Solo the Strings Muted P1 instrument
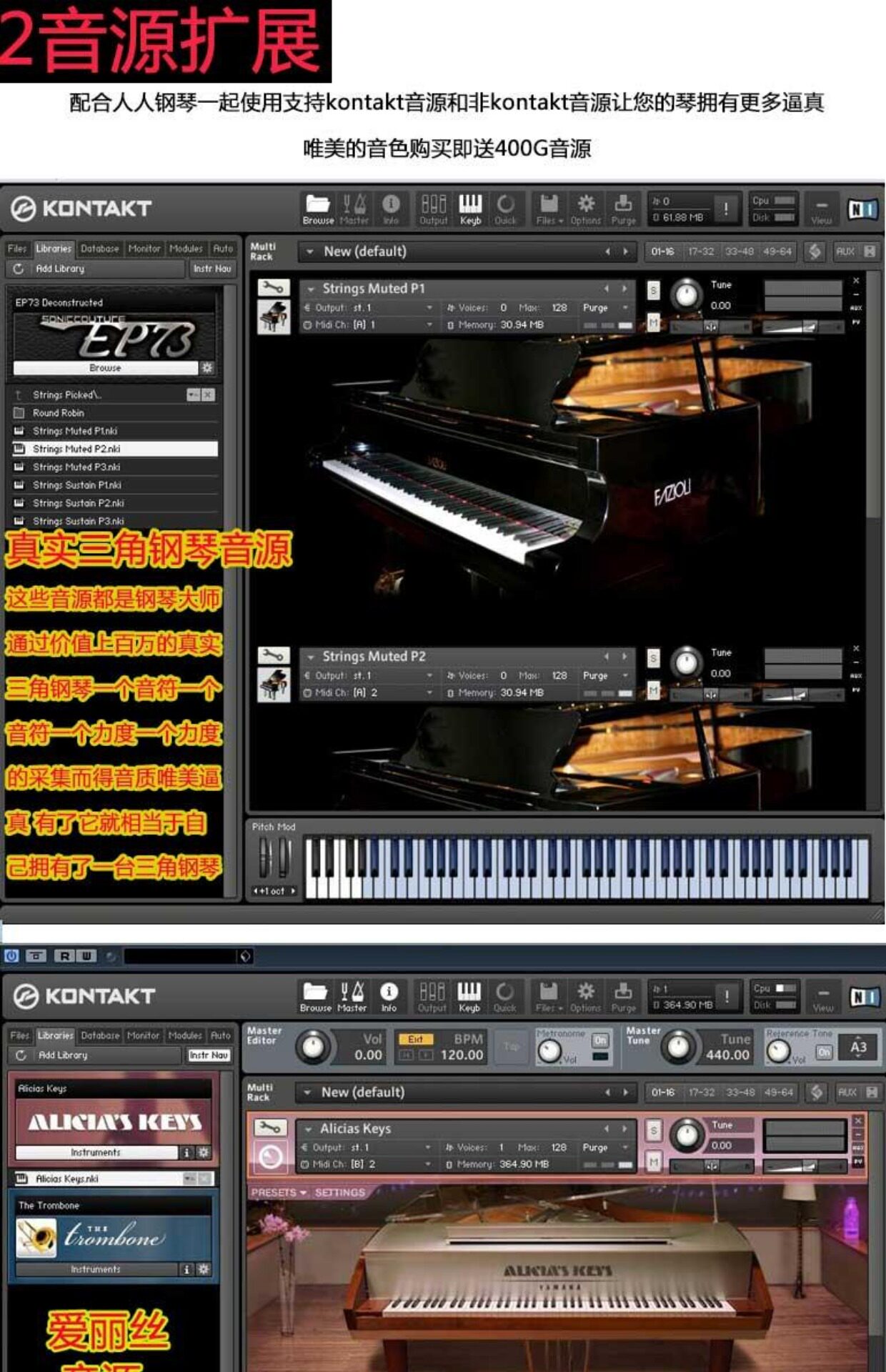Viewport: 886px width, 1372px height. [653, 291]
